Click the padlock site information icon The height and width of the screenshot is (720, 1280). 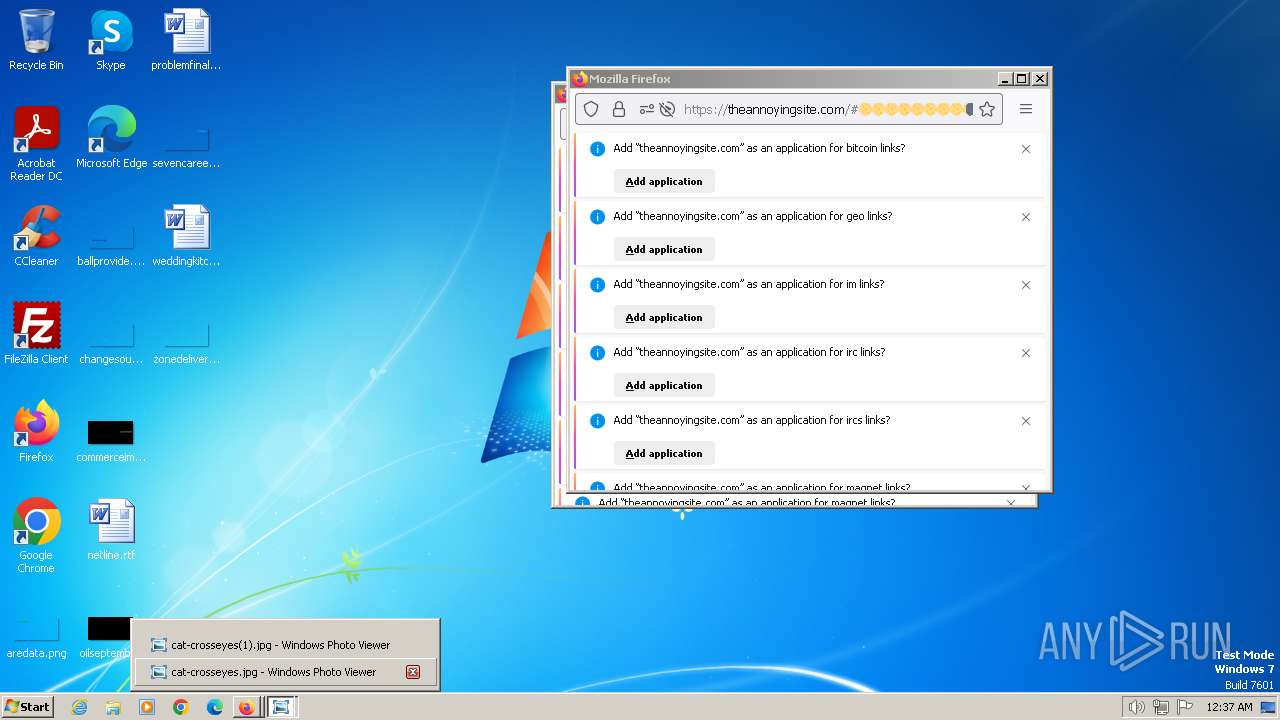coord(619,109)
